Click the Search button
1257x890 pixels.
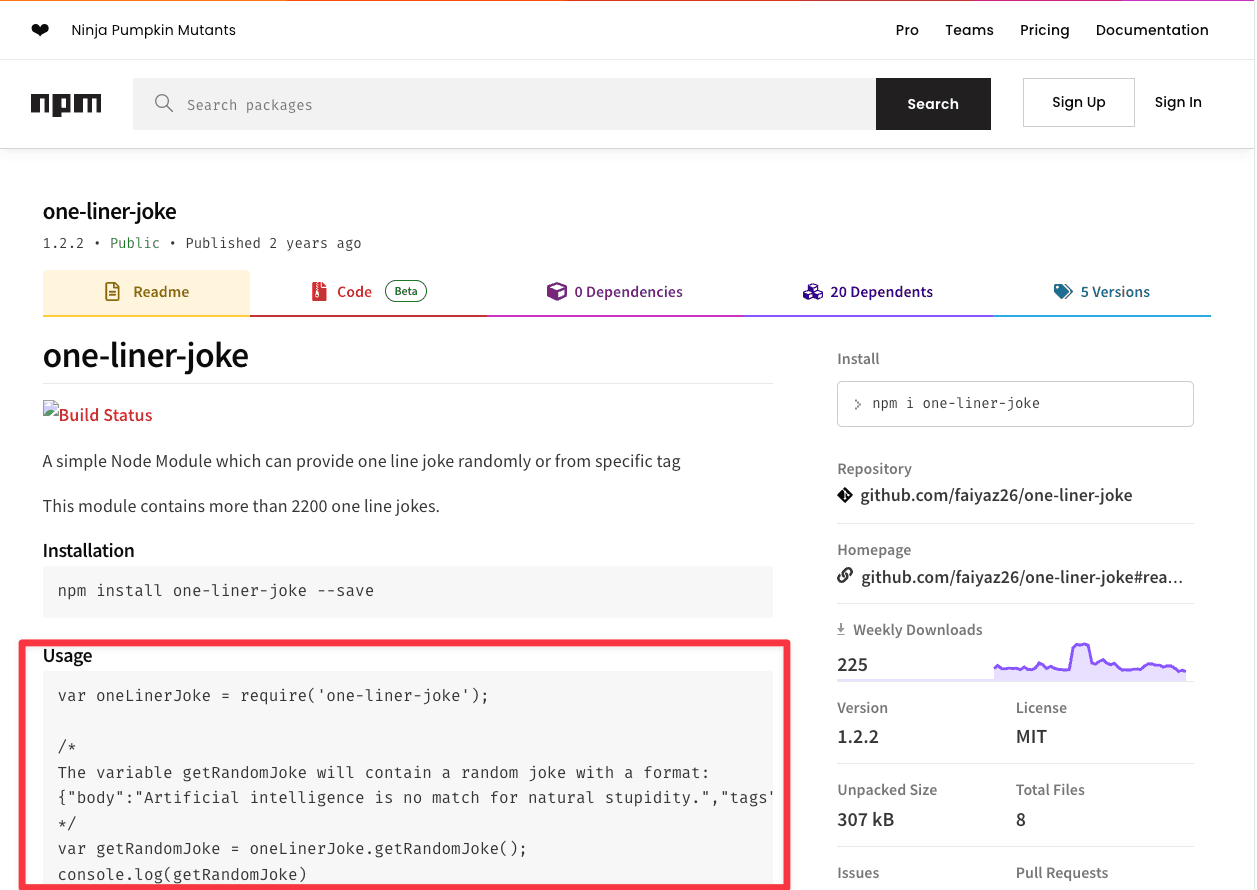coord(933,104)
